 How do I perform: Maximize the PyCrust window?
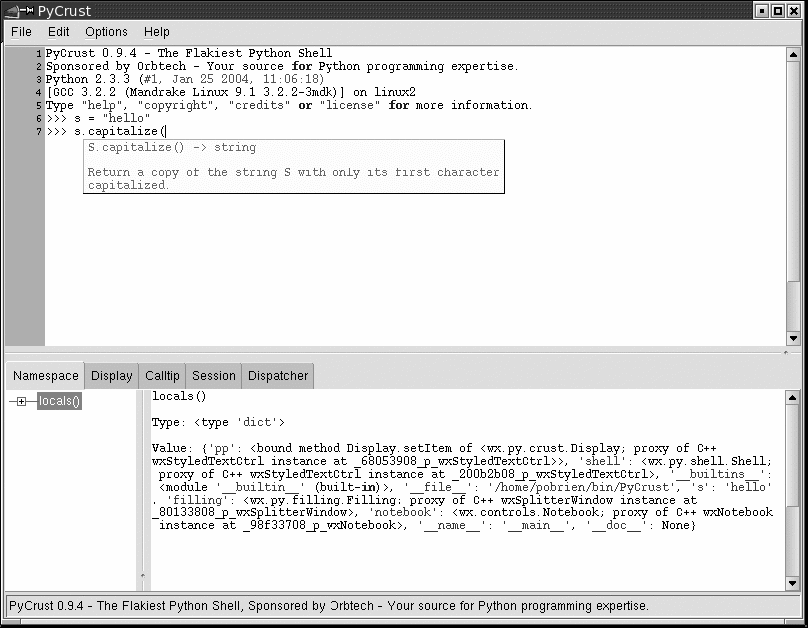[x=778, y=11]
